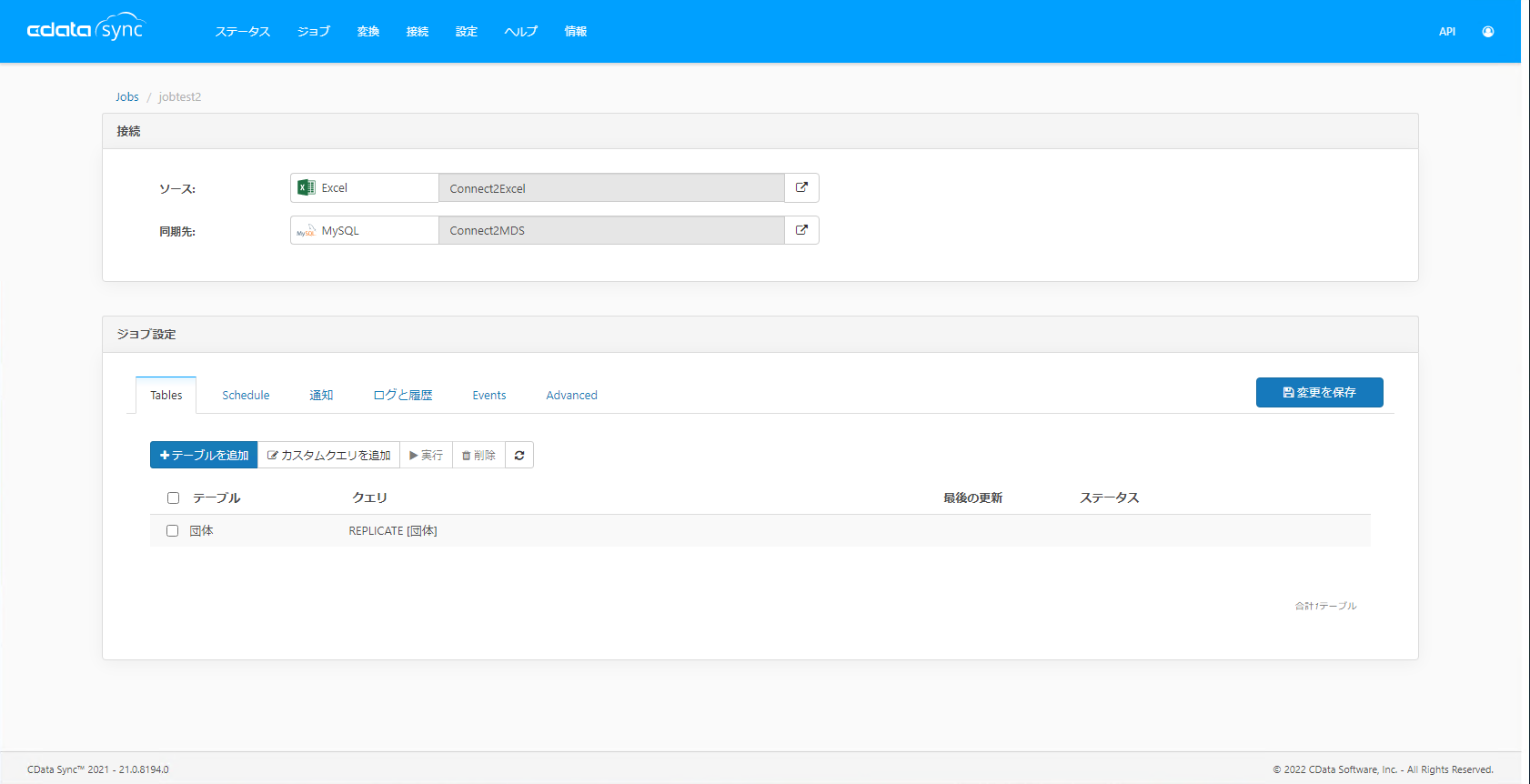Click the refresh tables icon button
This screenshot has height=784, width=1530.
519,455
